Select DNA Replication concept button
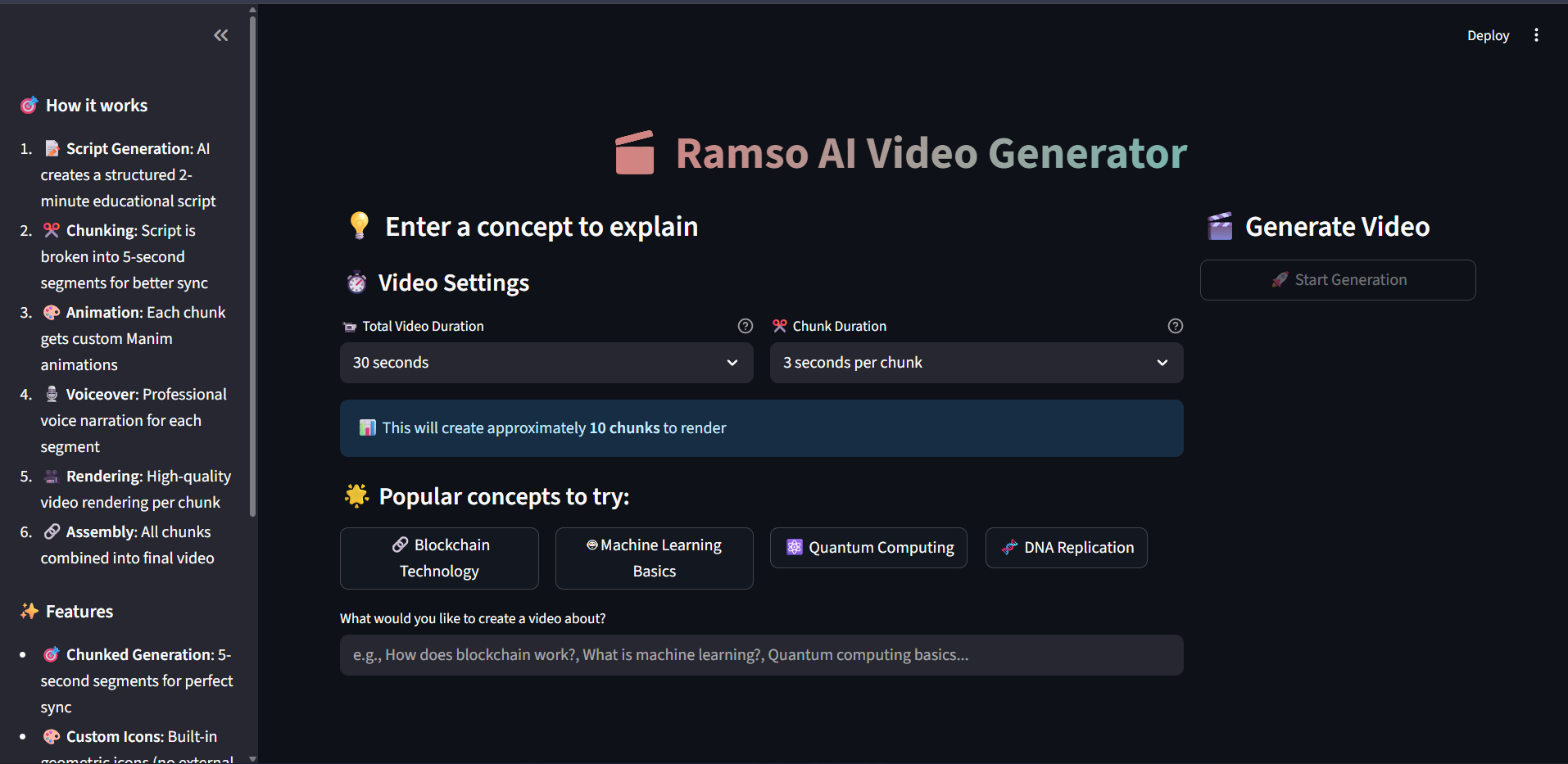This screenshot has width=1568, height=764. tap(1067, 548)
